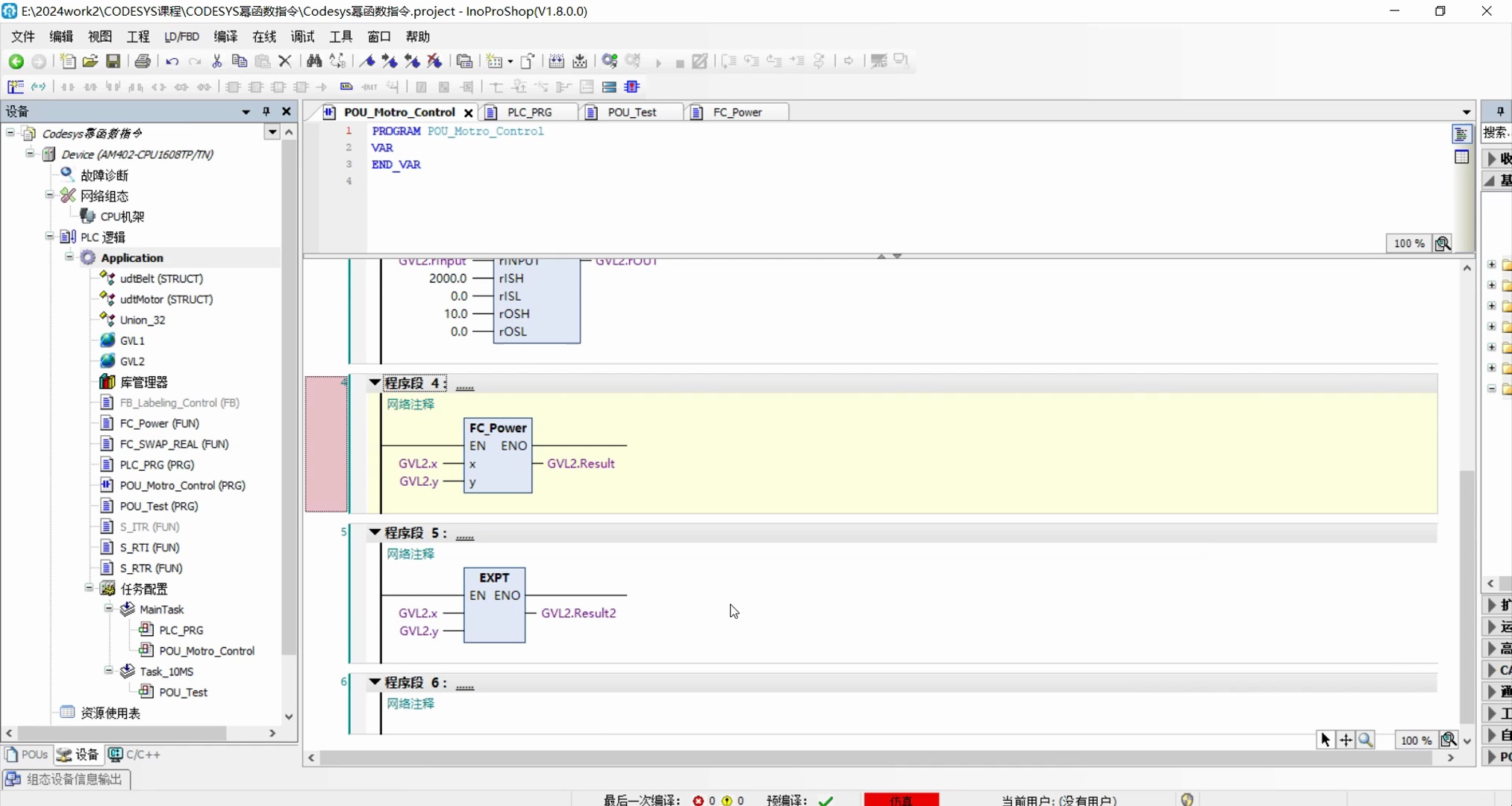Save the project with floppy icon

[x=113, y=61]
